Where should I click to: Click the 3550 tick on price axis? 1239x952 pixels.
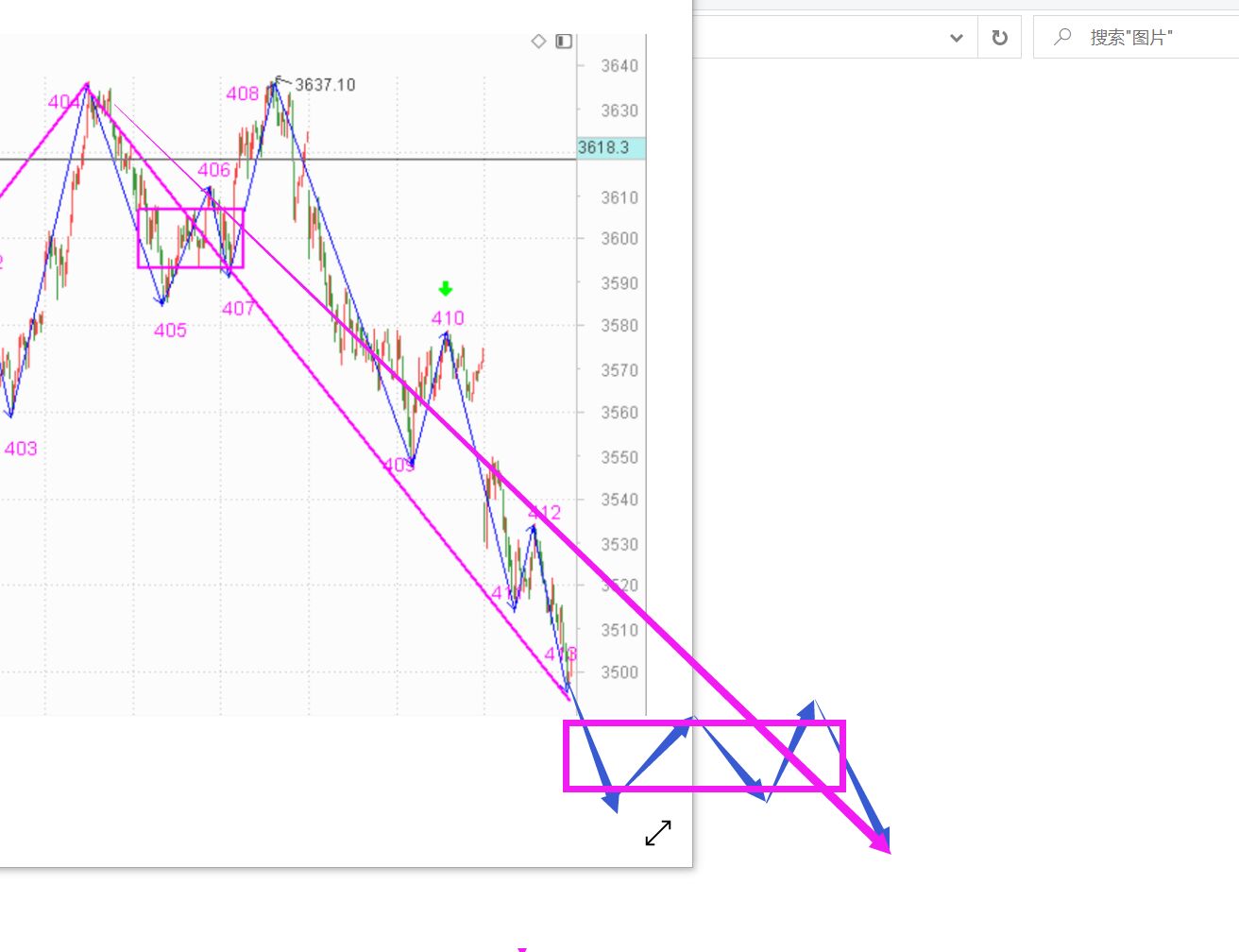[619, 457]
